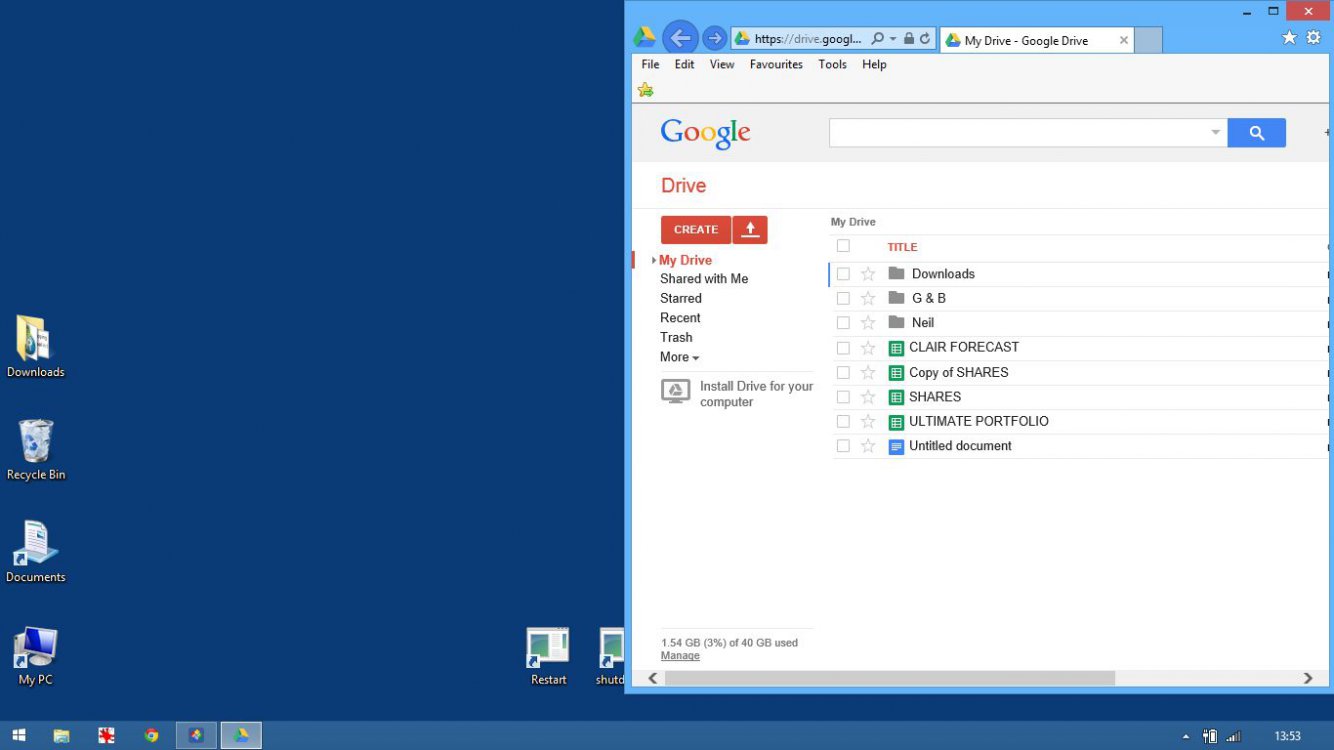The image size is (1334, 750).
Task: Open File Explorer from the taskbar
Action: tap(61, 736)
